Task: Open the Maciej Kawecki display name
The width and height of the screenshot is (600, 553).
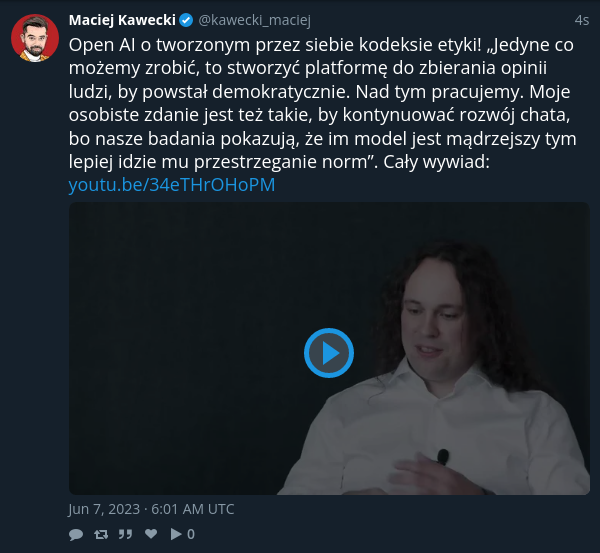Action: [122, 20]
